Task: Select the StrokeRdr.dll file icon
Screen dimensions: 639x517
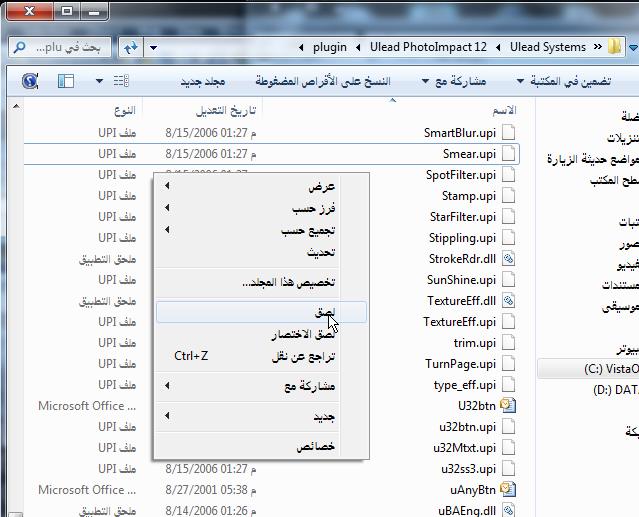Action: [x=509, y=259]
